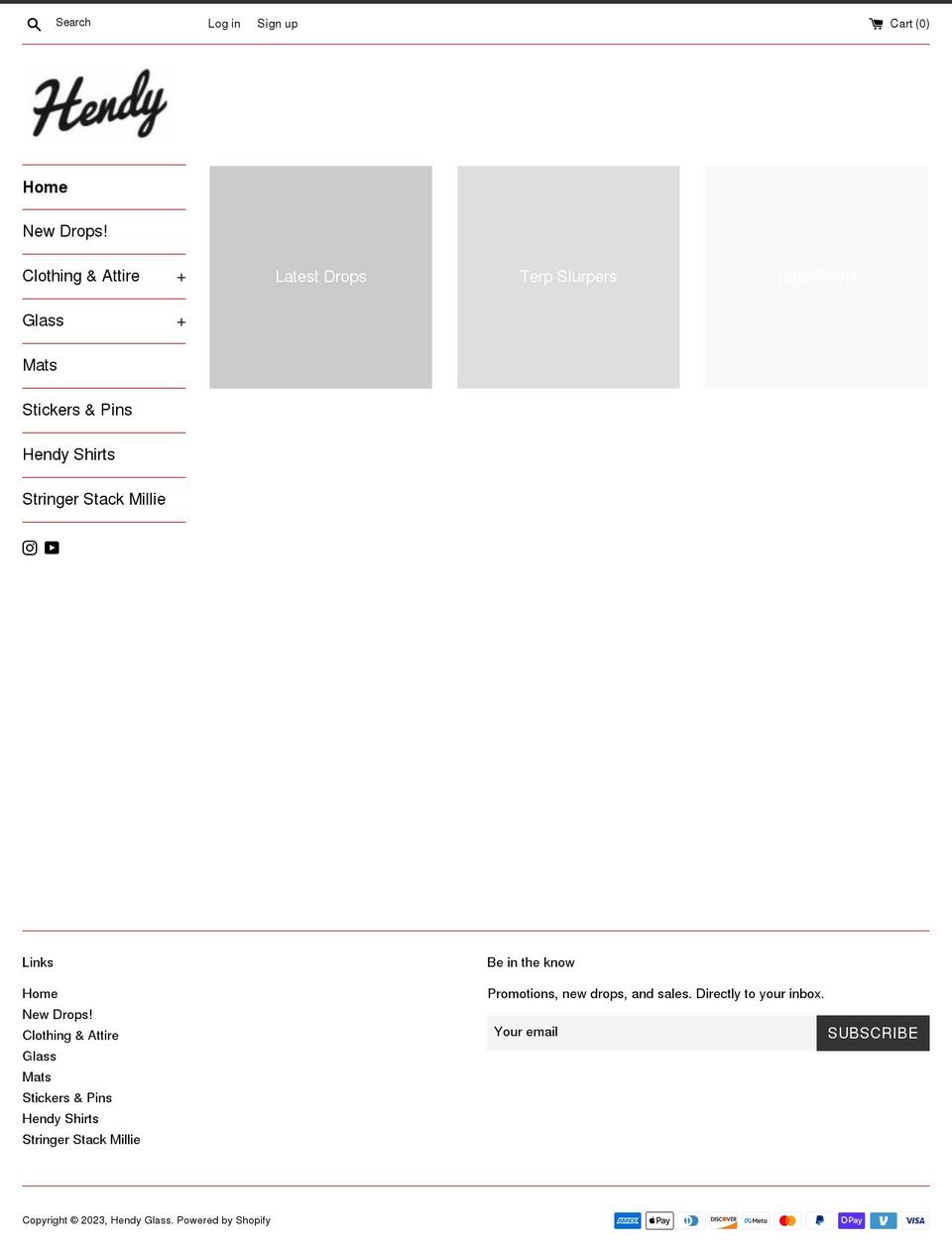Click the search magnifier icon
The width and height of the screenshot is (952, 1252).
34,24
